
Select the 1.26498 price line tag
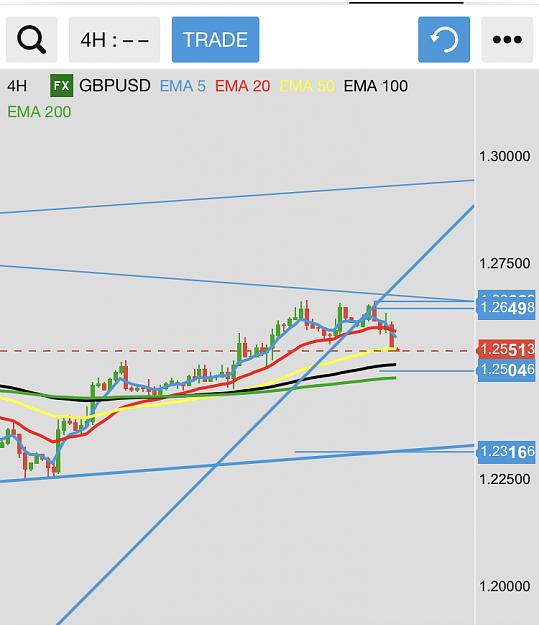(x=506, y=307)
